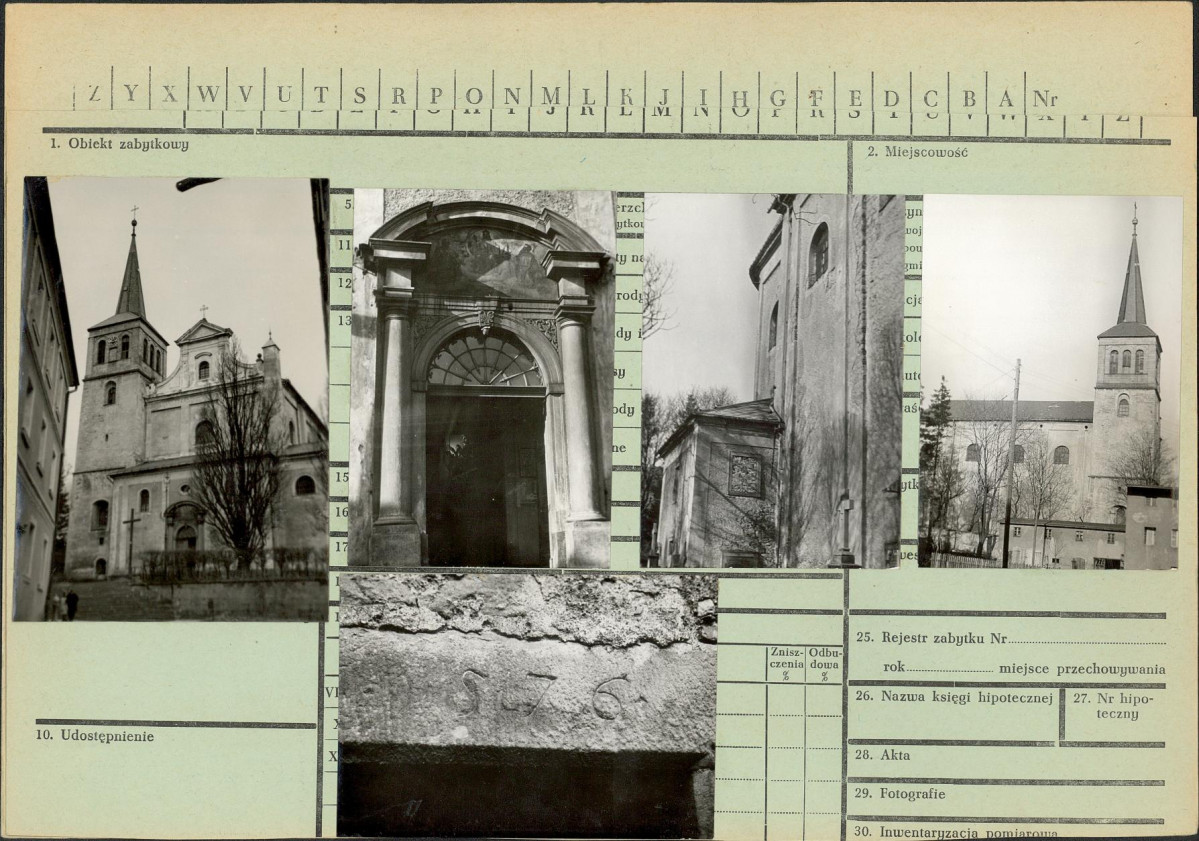Click the index tab labeled M
Screen dimensions: 1199x841
tap(550, 95)
